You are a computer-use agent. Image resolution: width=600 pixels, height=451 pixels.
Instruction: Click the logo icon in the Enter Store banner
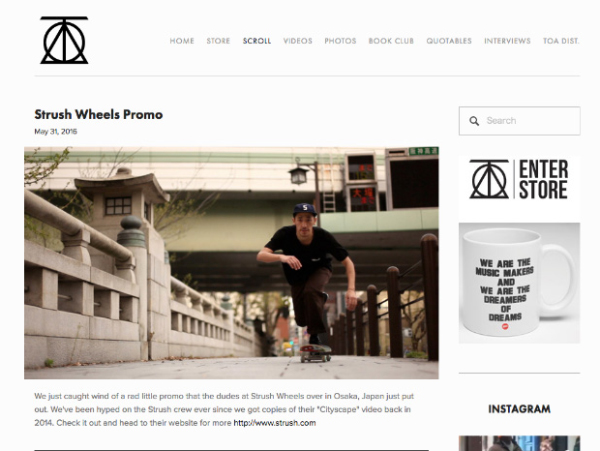(489, 179)
